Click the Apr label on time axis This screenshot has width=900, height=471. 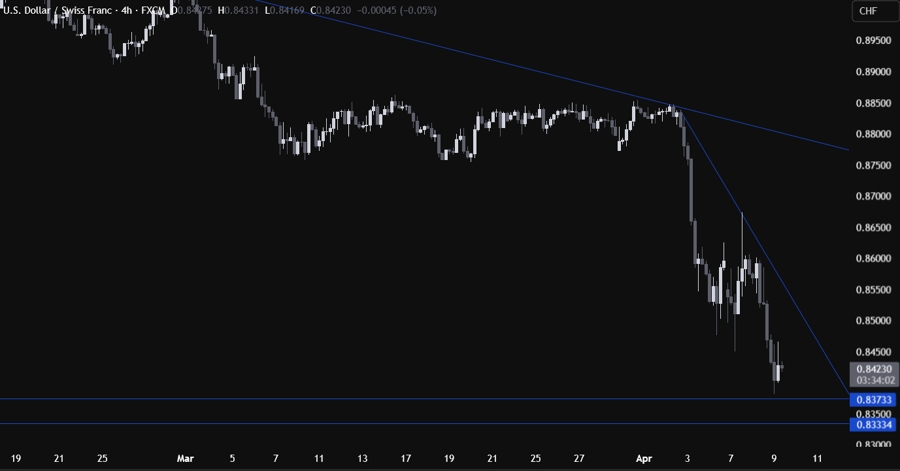click(643, 459)
